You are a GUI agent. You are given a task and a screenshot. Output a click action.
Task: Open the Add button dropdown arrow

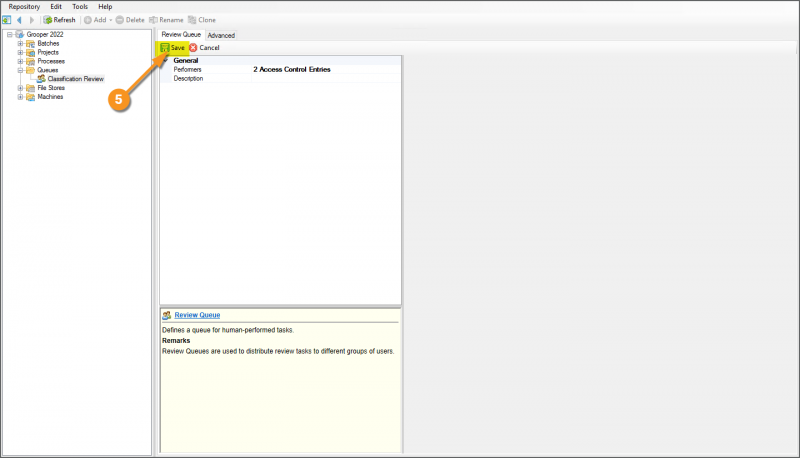(x=111, y=20)
